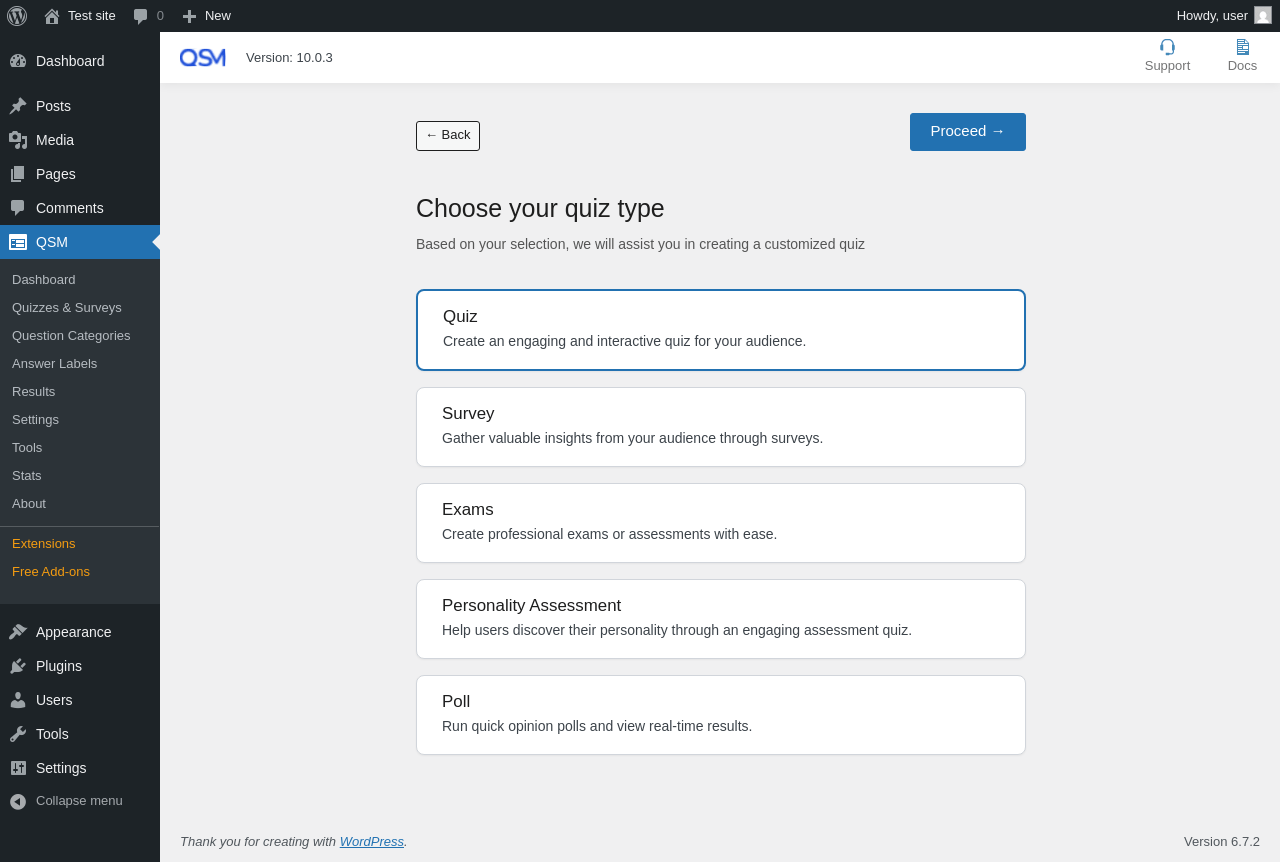Click the user avatar icon
The width and height of the screenshot is (1280, 862).
click(1263, 15)
